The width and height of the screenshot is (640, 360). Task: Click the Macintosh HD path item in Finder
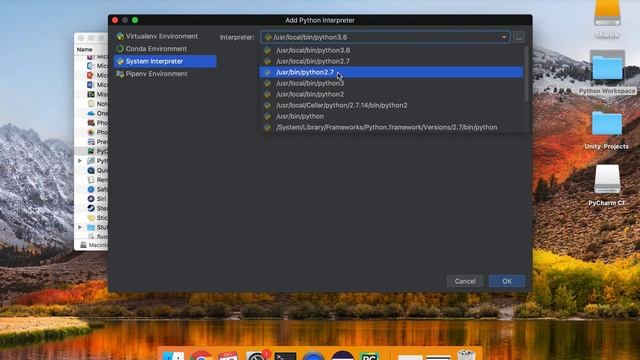(x=94, y=245)
